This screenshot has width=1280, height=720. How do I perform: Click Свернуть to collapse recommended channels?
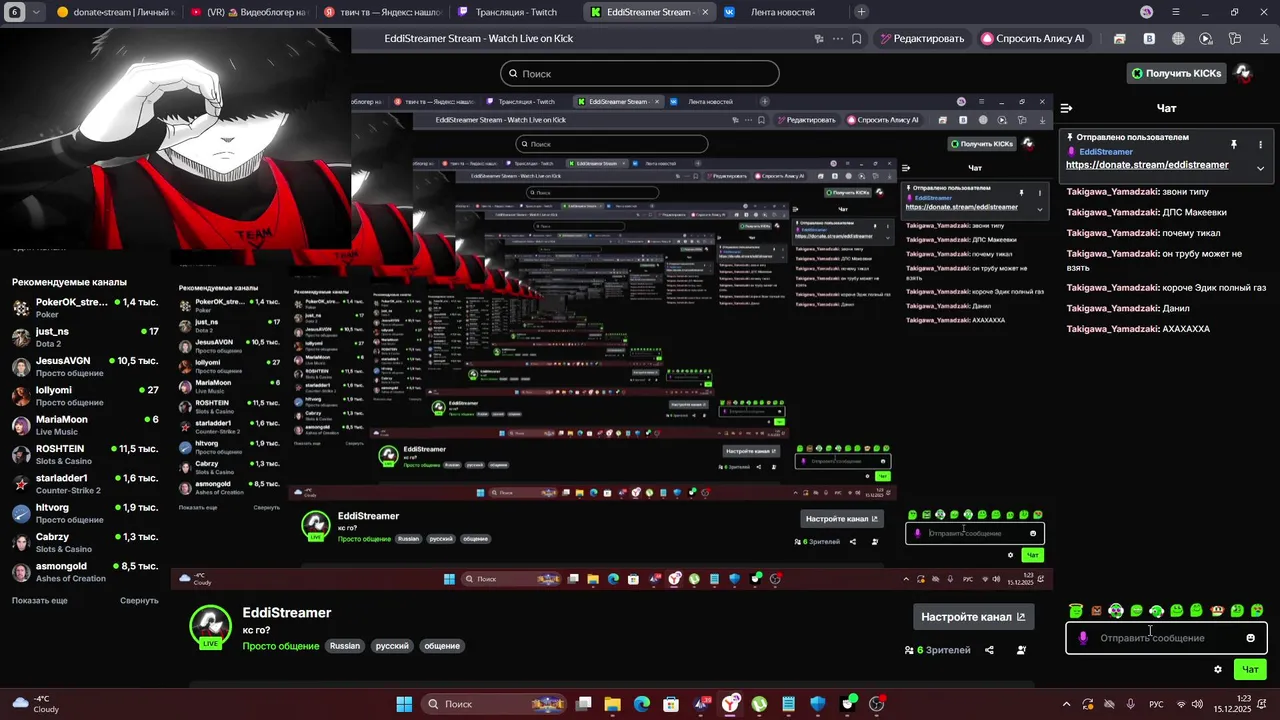[x=139, y=600]
